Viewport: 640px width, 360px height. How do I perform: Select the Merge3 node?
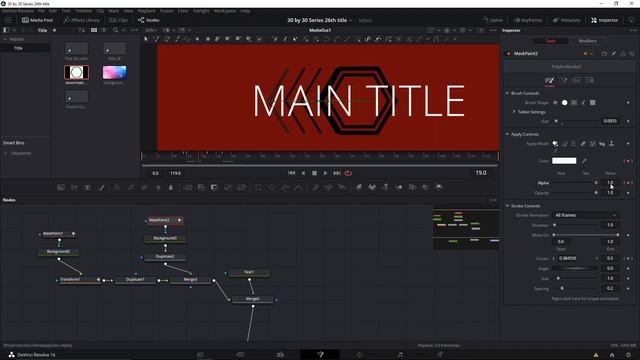[x=191, y=280]
